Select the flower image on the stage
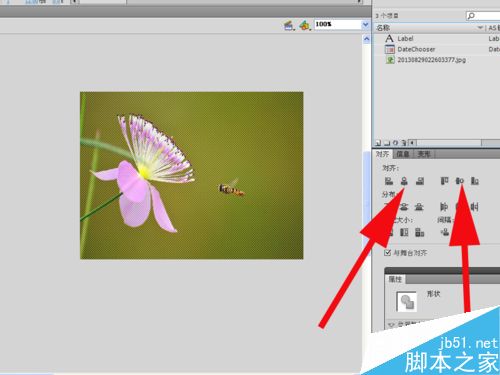Viewport: 500px width, 375px height. pyautogui.click(x=192, y=175)
